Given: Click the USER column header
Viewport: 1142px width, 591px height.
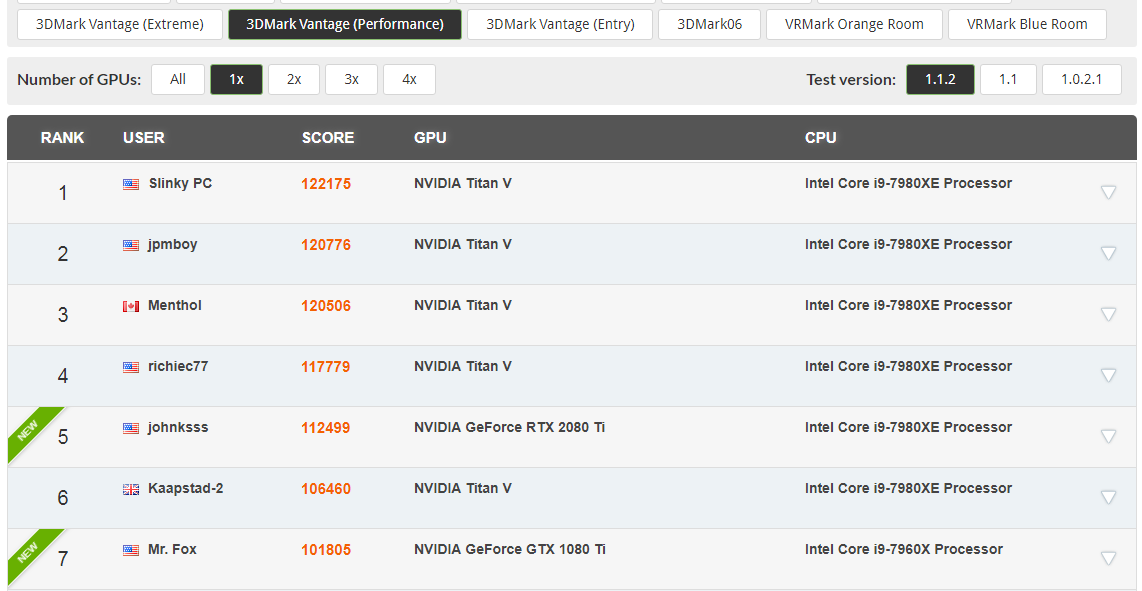Looking at the screenshot, I should click(144, 138).
